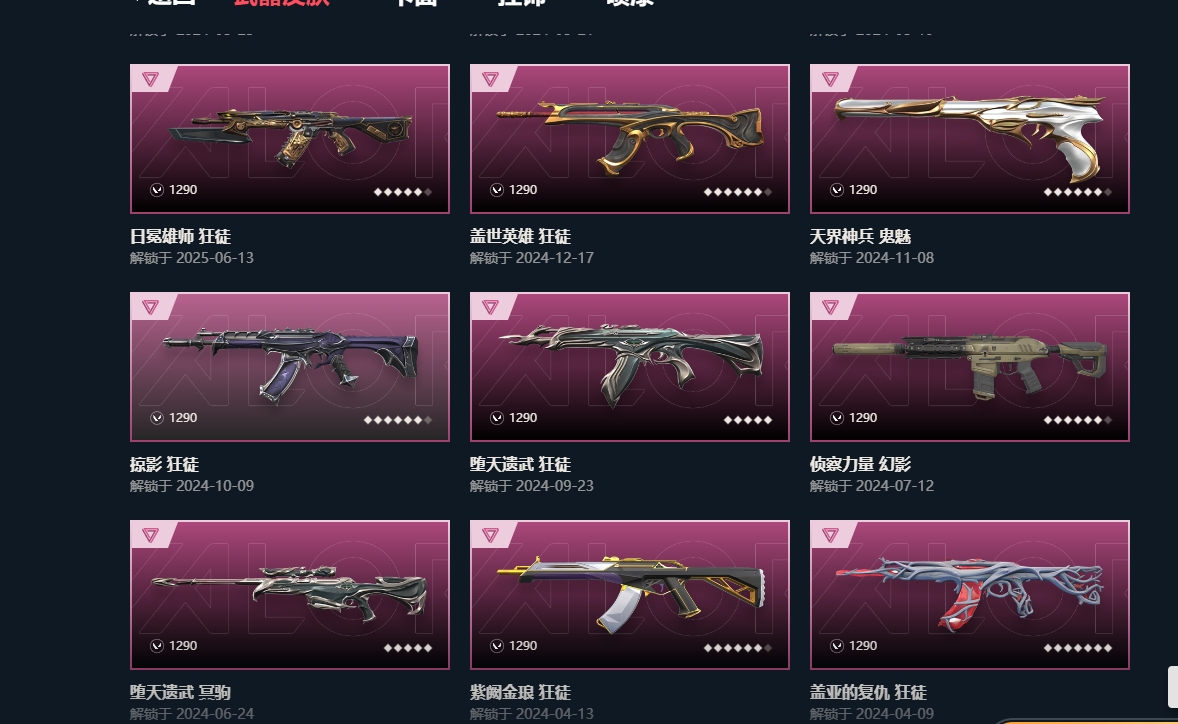Click upgrade level diamonds on 盖亚的复仇 狂徒

point(1077,647)
